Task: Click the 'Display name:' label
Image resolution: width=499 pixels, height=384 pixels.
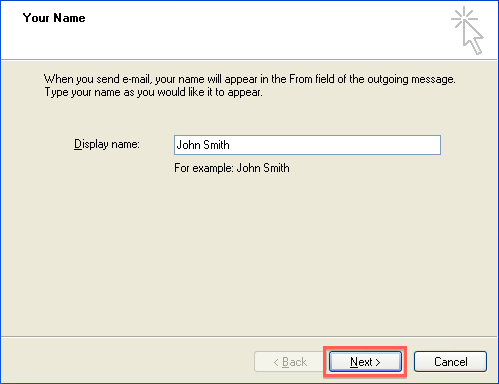Action: [107, 144]
